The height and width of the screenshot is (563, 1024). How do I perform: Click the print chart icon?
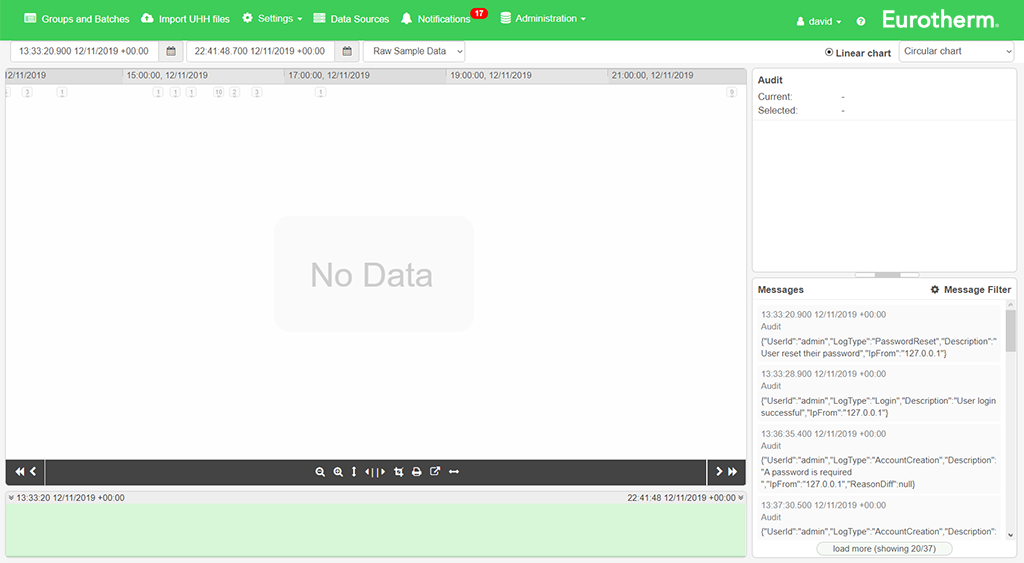coord(417,472)
